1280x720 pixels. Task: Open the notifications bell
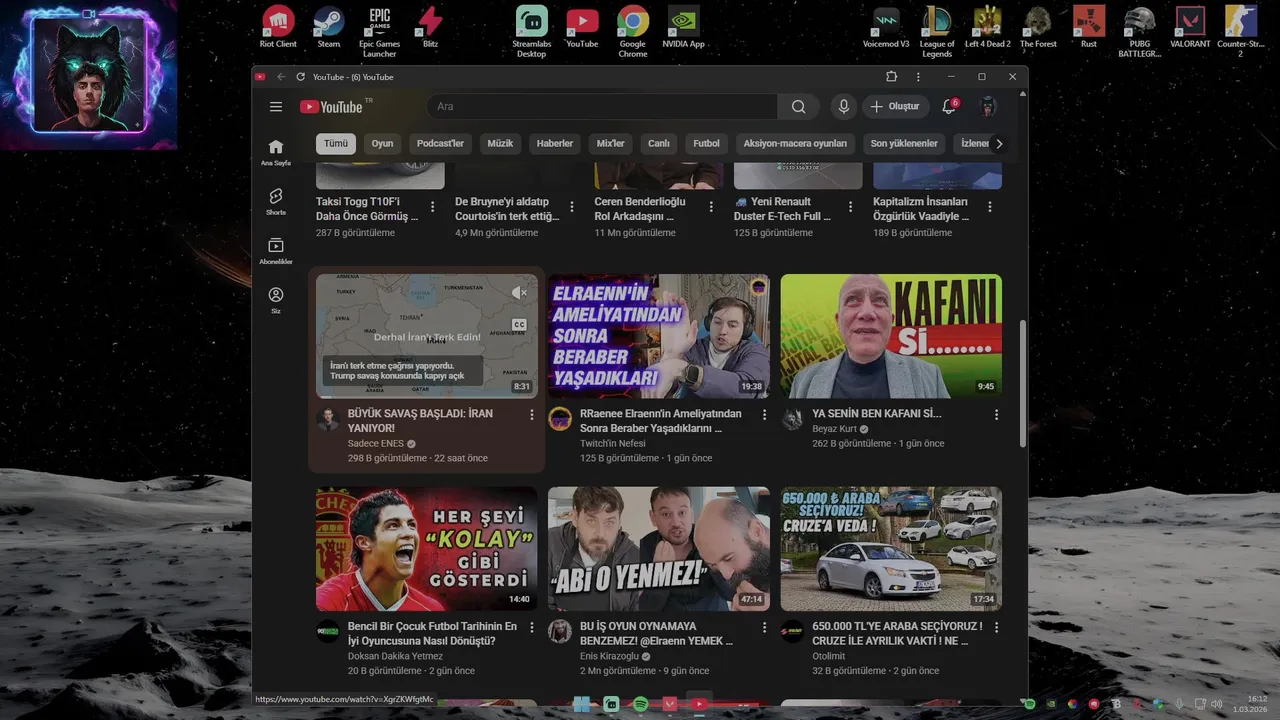(949, 107)
